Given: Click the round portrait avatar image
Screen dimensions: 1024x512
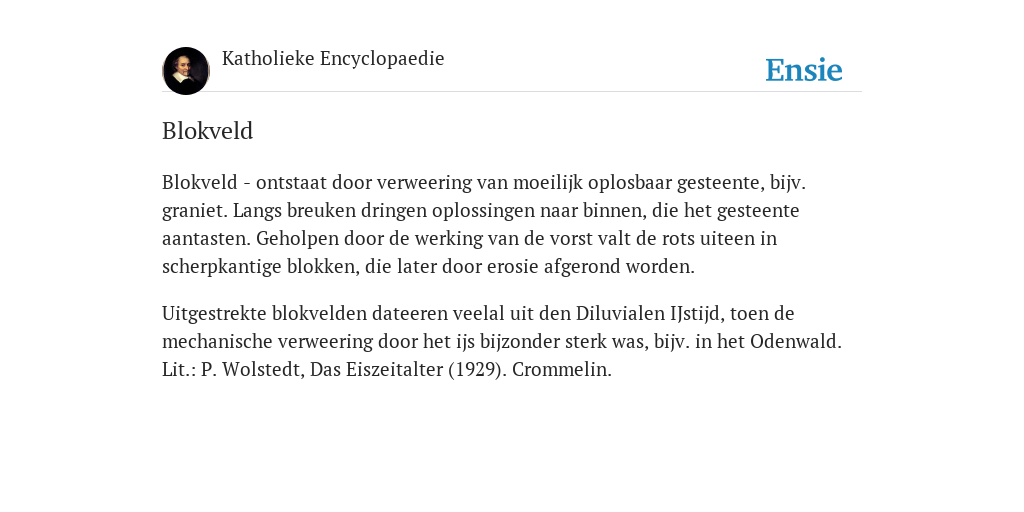Looking at the screenshot, I should pyautogui.click(x=186, y=71).
